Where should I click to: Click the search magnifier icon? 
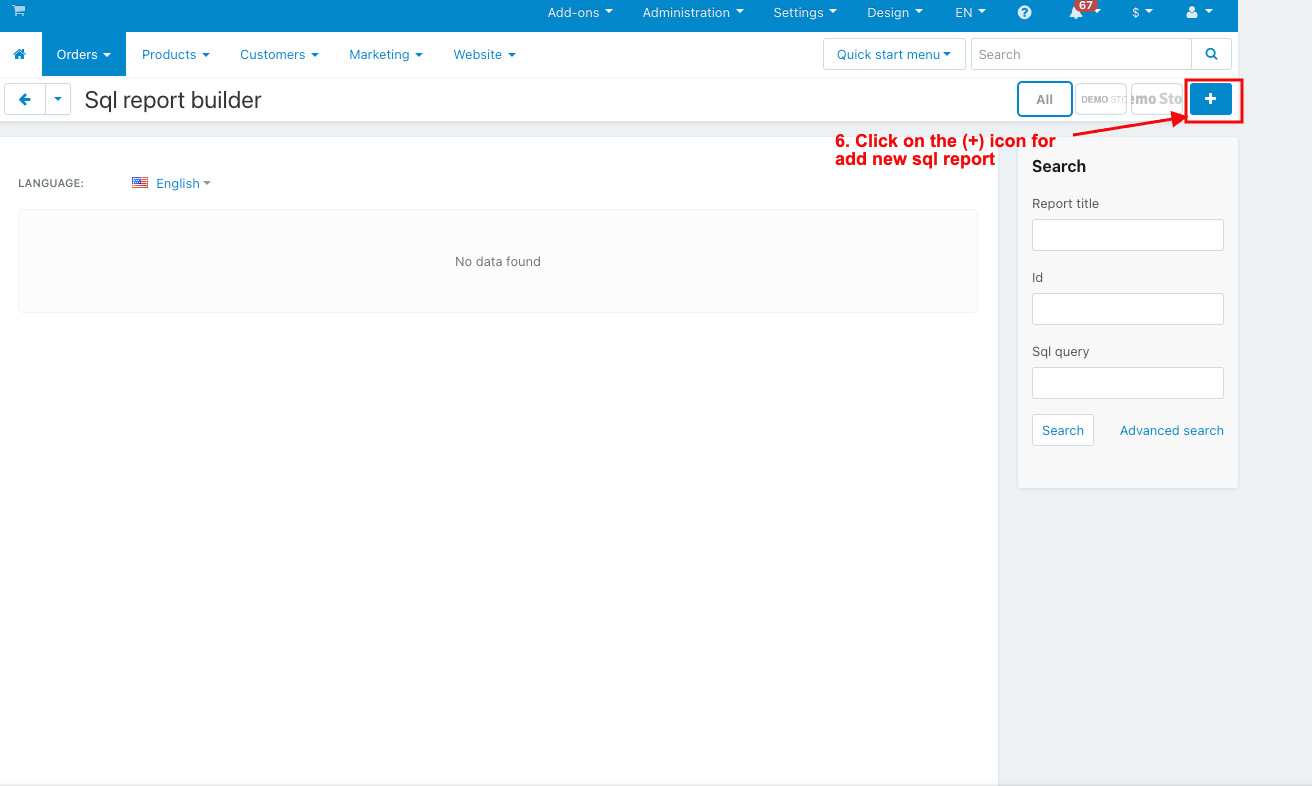tap(1211, 54)
